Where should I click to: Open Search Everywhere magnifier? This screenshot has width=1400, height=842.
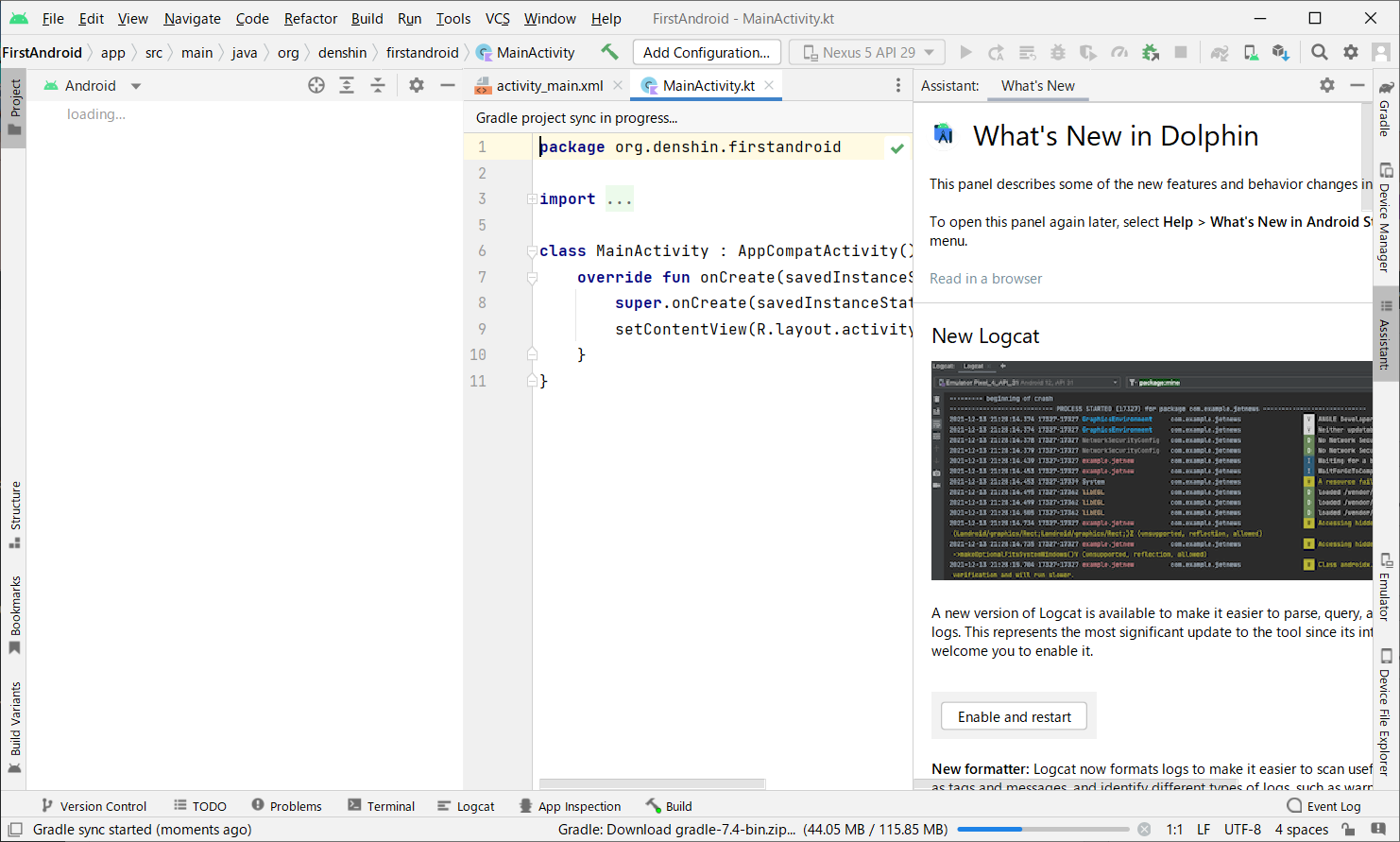[1319, 52]
